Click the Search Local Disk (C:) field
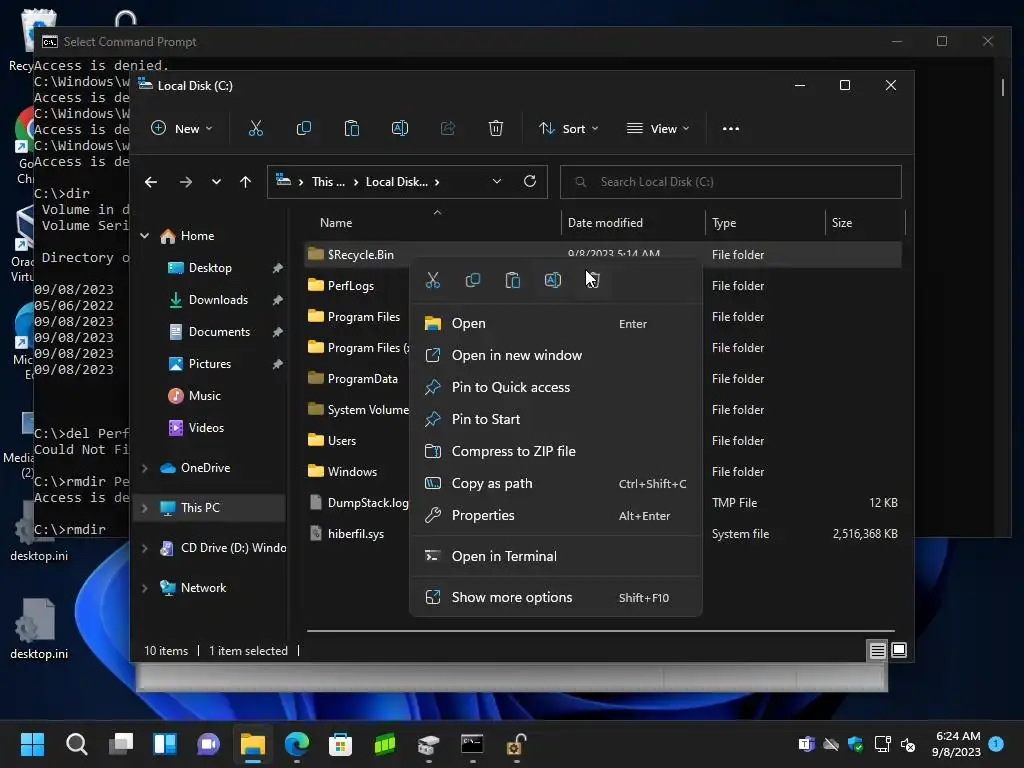The height and width of the screenshot is (768, 1024). pos(731,182)
